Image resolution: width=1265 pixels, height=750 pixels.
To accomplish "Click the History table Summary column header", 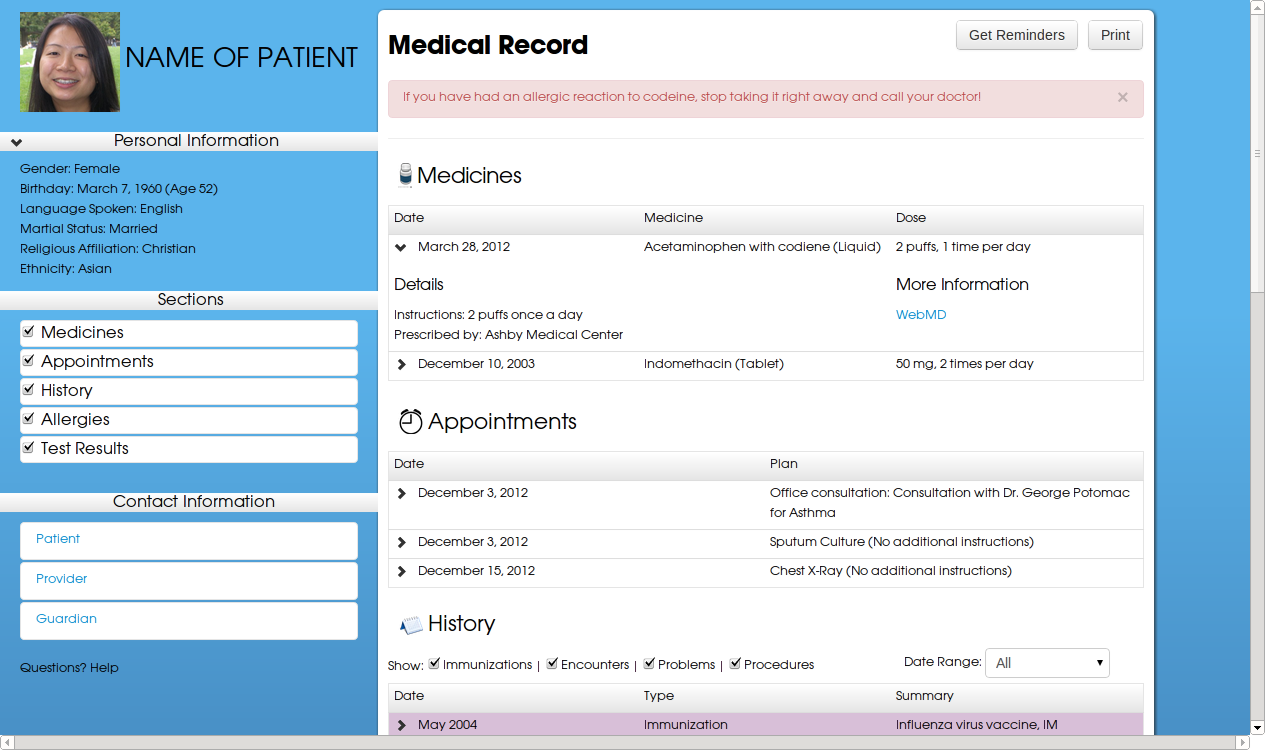I will (x=925, y=696).
